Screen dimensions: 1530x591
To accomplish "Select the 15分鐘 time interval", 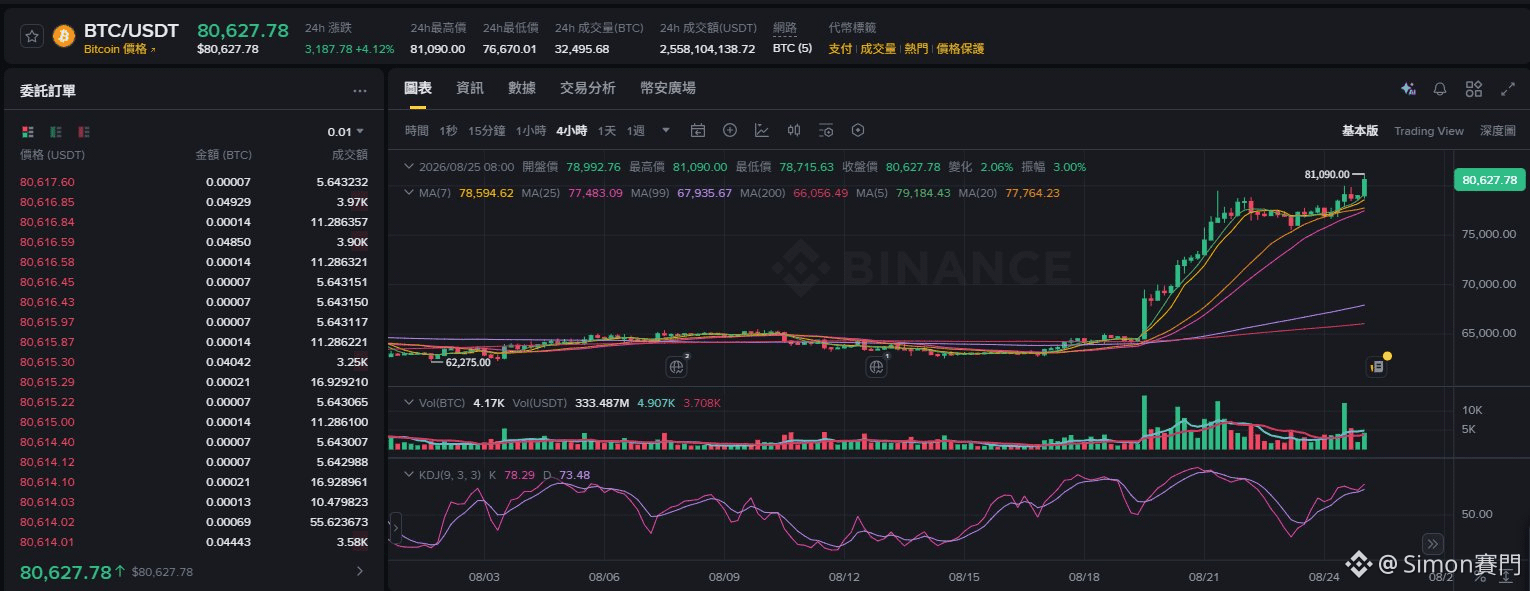I will [487, 131].
